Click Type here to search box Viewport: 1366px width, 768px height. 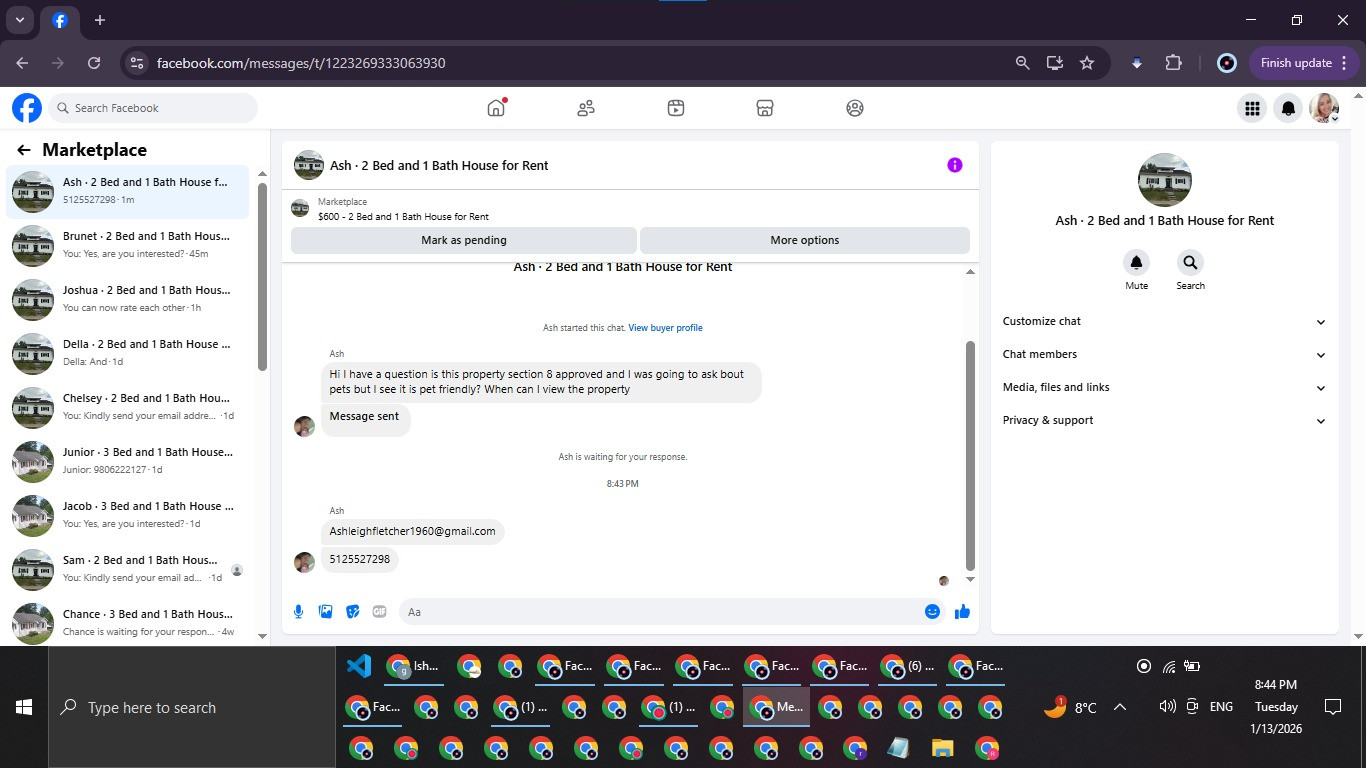click(192, 707)
